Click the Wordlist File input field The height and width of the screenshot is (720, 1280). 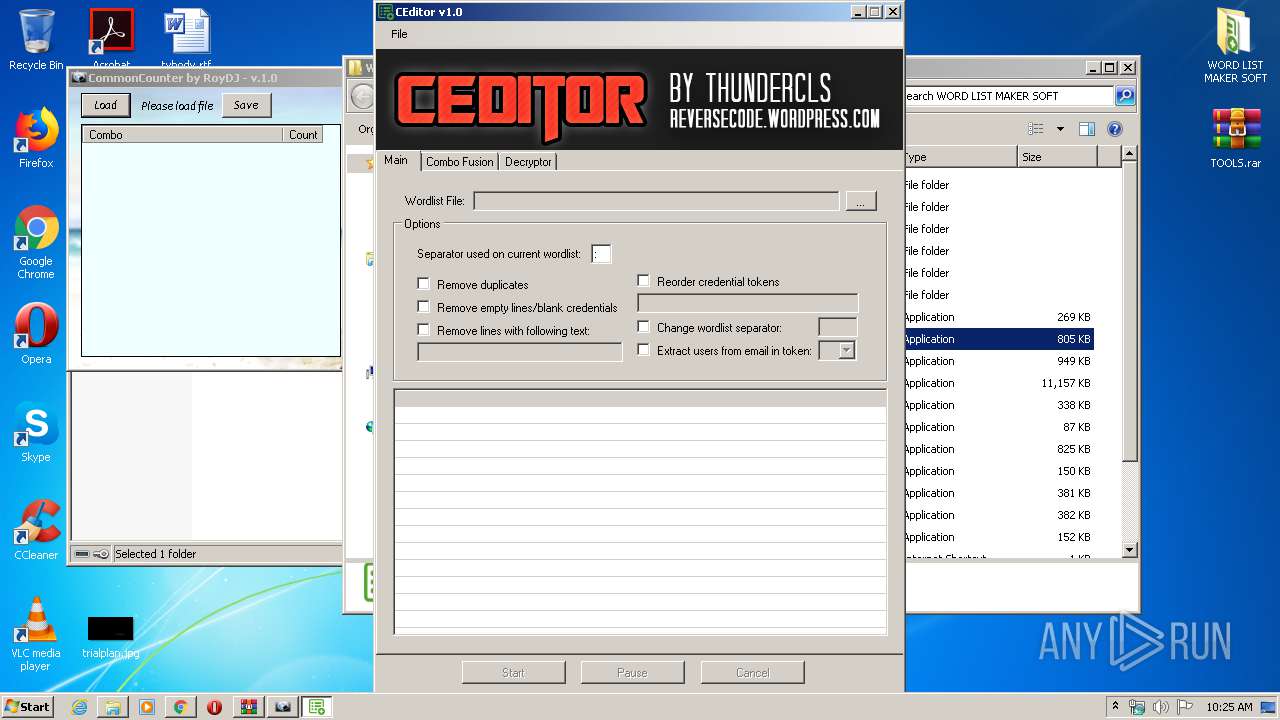656,201
